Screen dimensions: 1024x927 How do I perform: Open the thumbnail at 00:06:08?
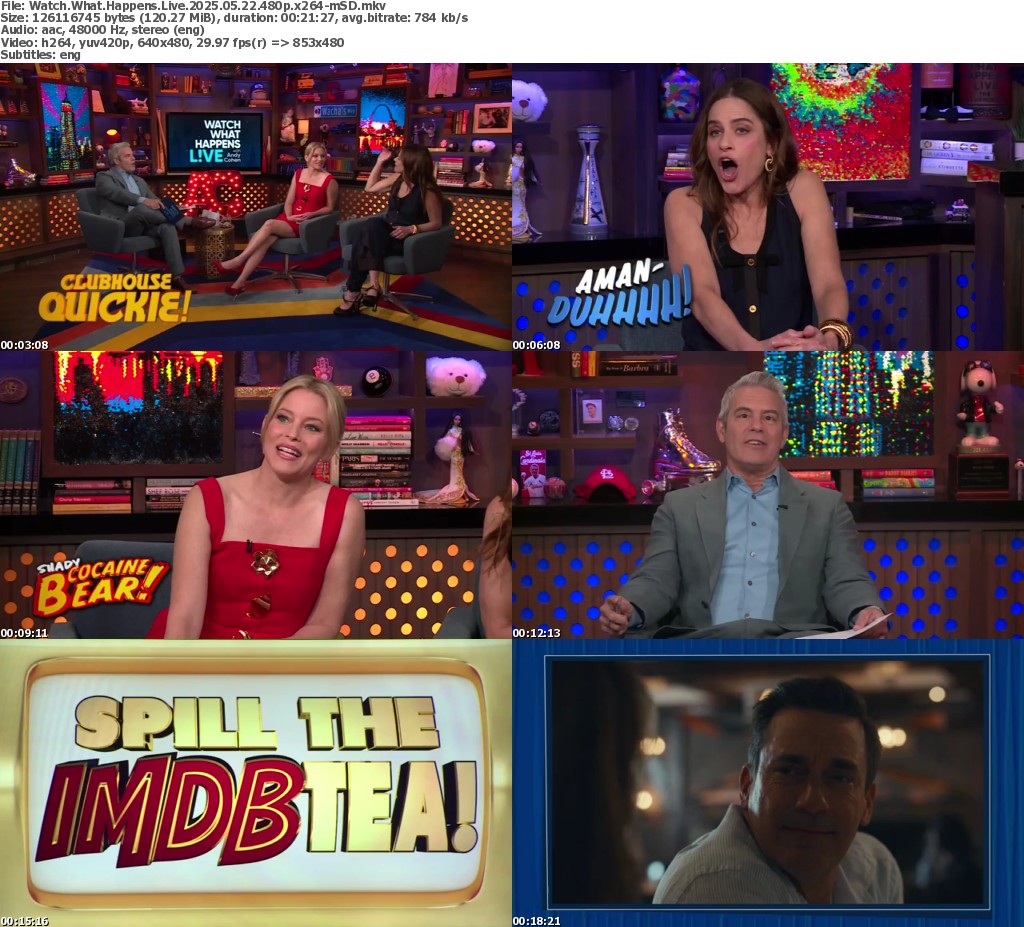(768, 206)
